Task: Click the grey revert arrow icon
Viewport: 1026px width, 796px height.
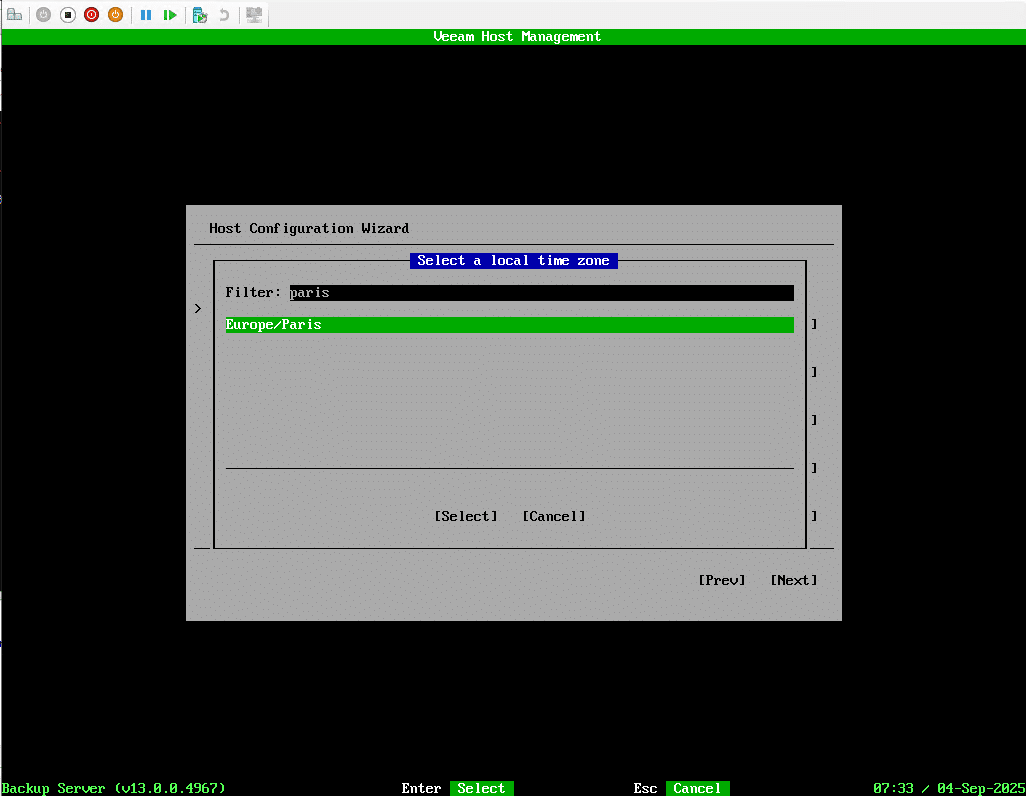Action: pos(224,15)
